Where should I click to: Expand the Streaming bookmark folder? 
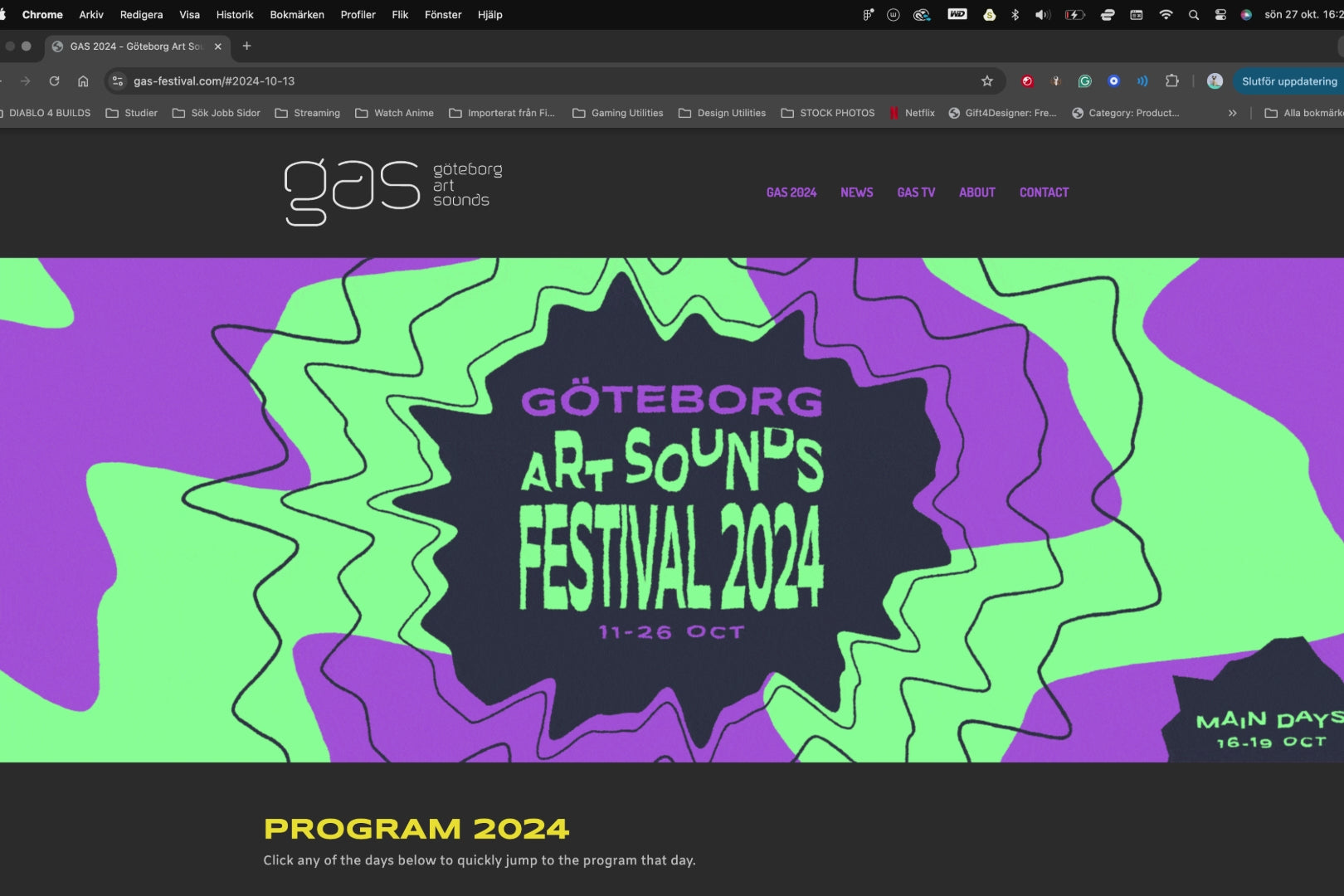pos(307,113)
